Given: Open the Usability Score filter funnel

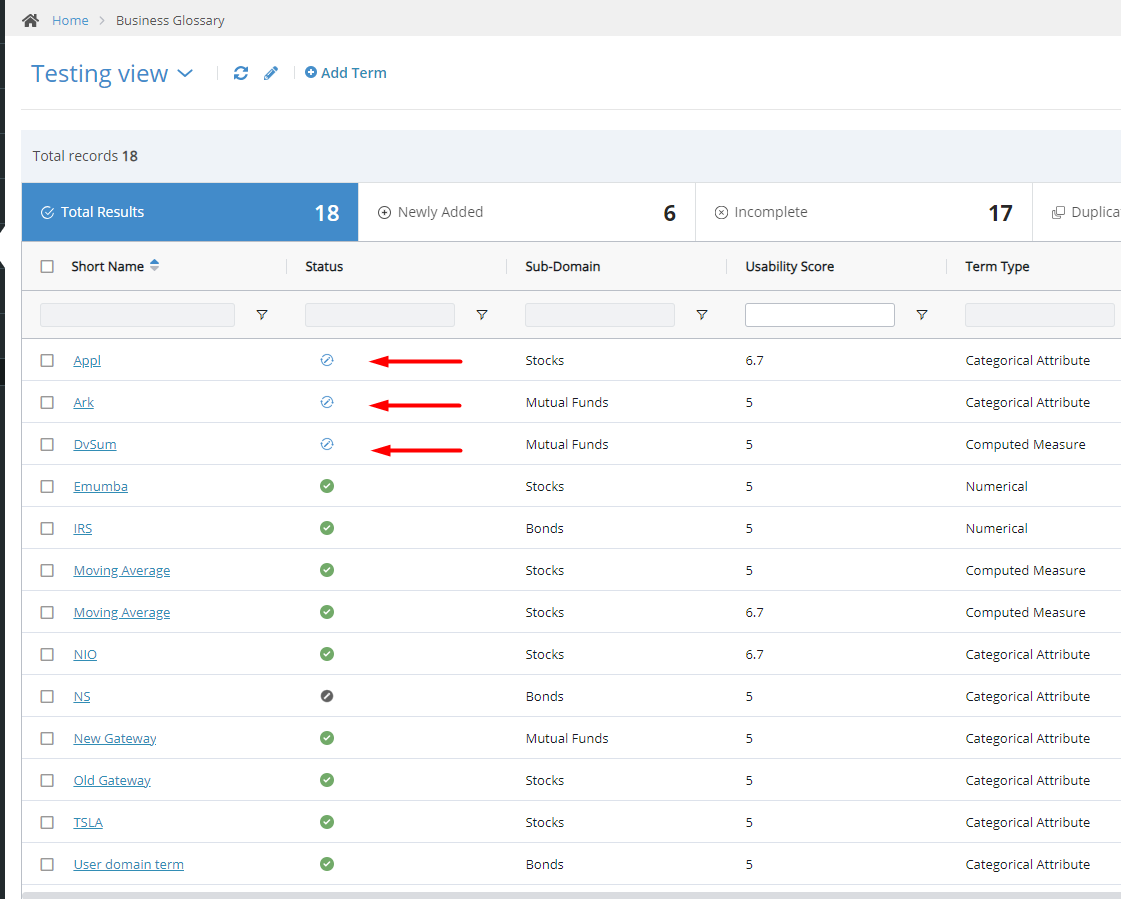Looking at the screenshot, I should pos(922,315).
